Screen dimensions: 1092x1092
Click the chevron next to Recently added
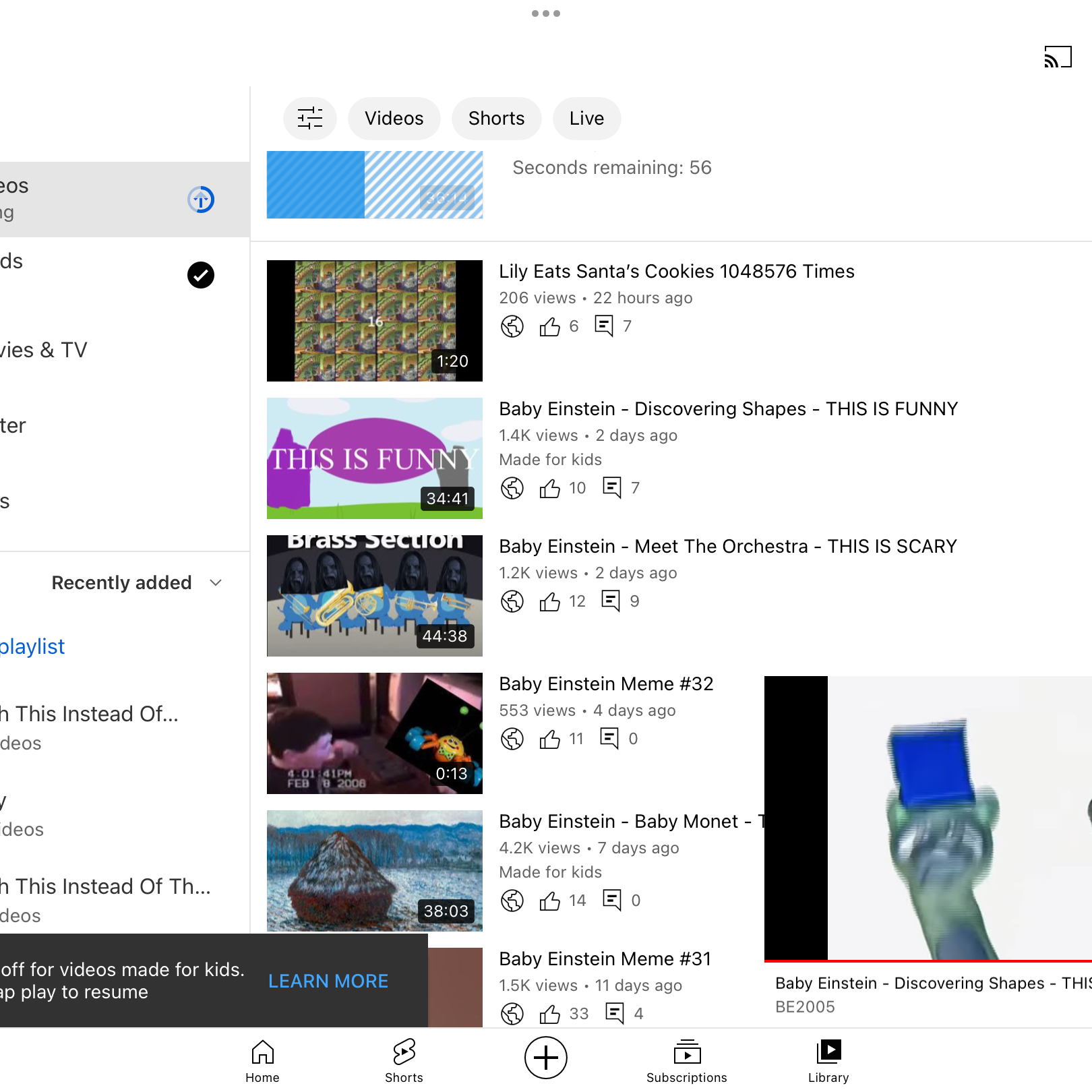[216, 582]
